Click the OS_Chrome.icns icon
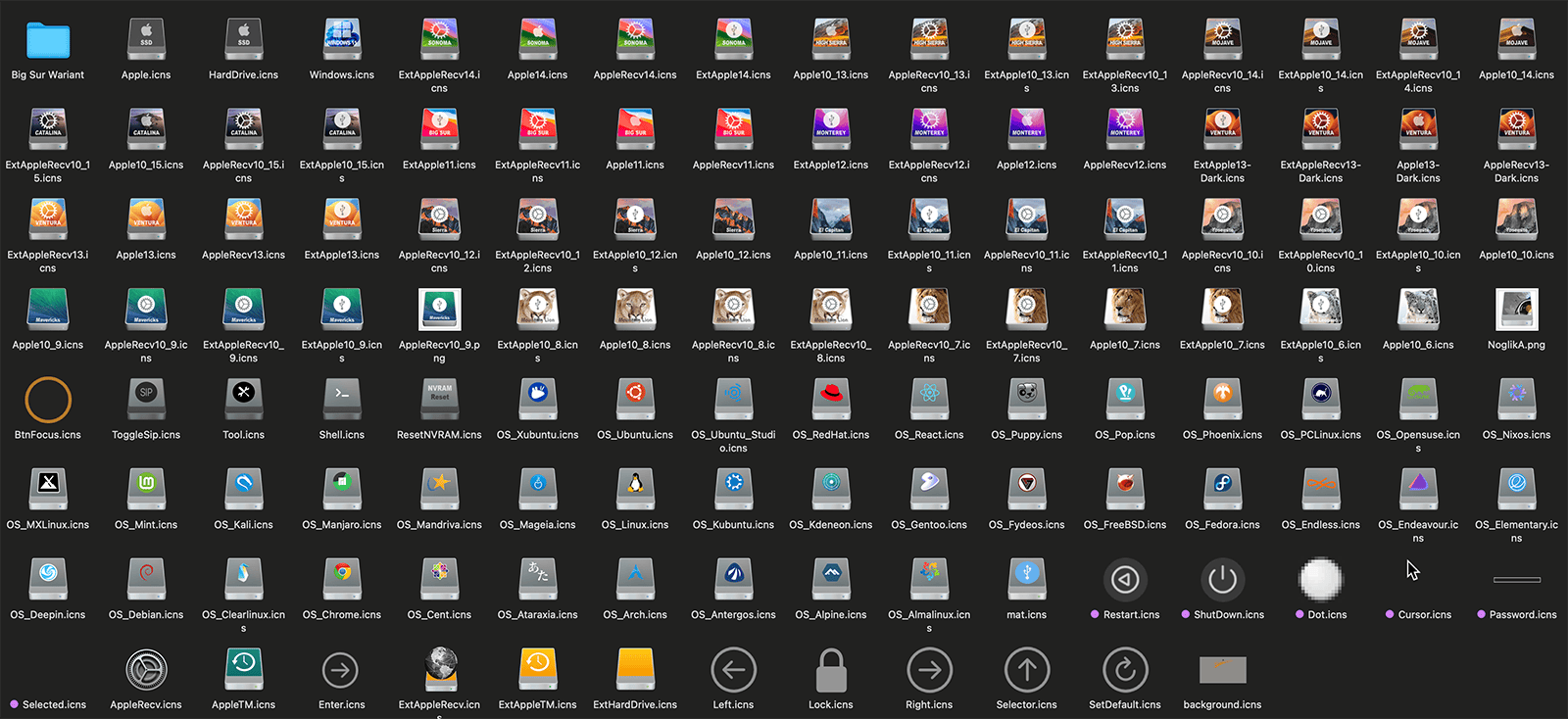The width and height of the screenshot is (1568, 719). point(342,580)
